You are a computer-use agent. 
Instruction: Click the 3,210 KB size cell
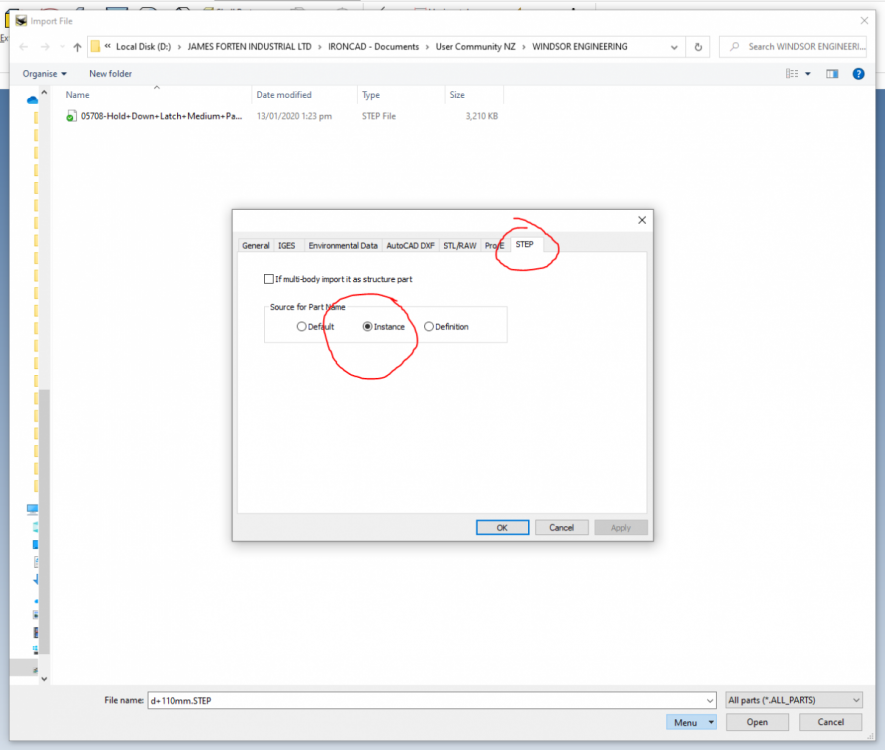[481, 116]
